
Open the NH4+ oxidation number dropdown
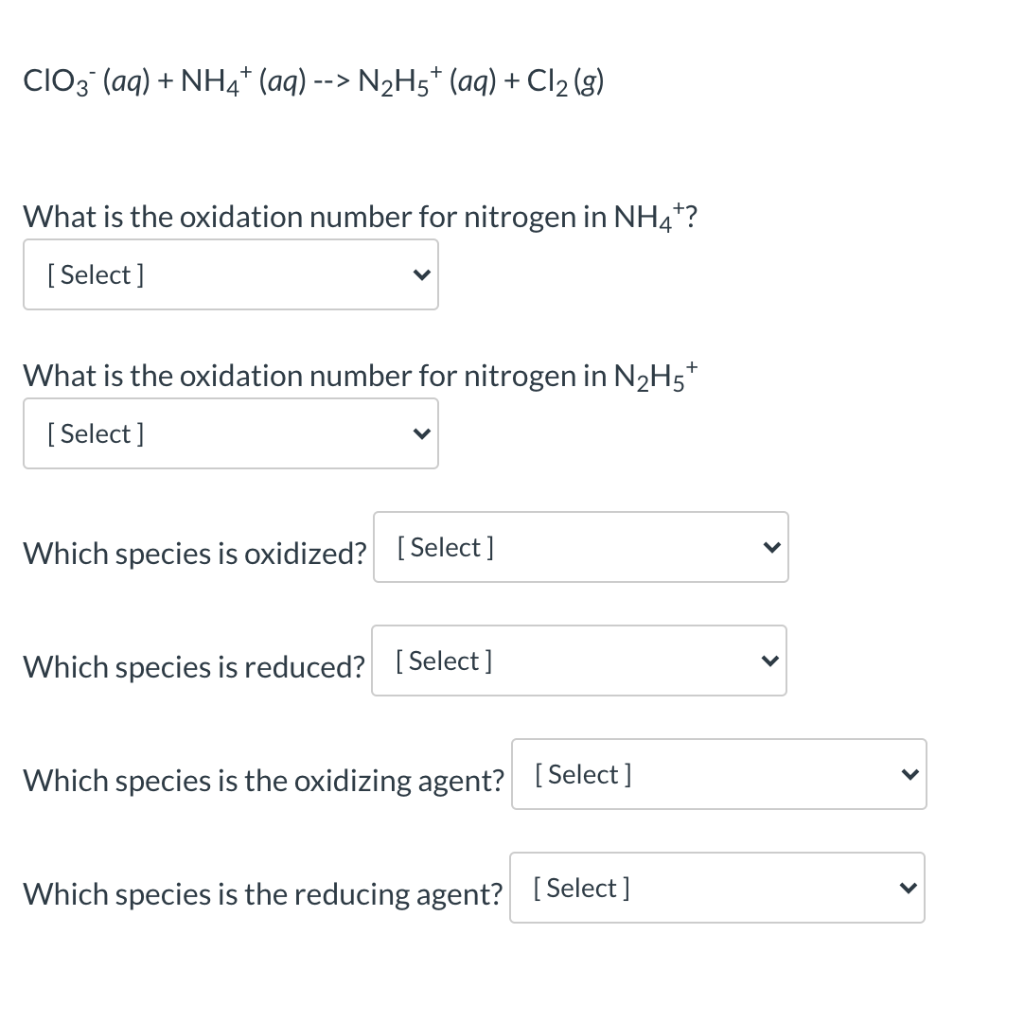pos(230,274)
